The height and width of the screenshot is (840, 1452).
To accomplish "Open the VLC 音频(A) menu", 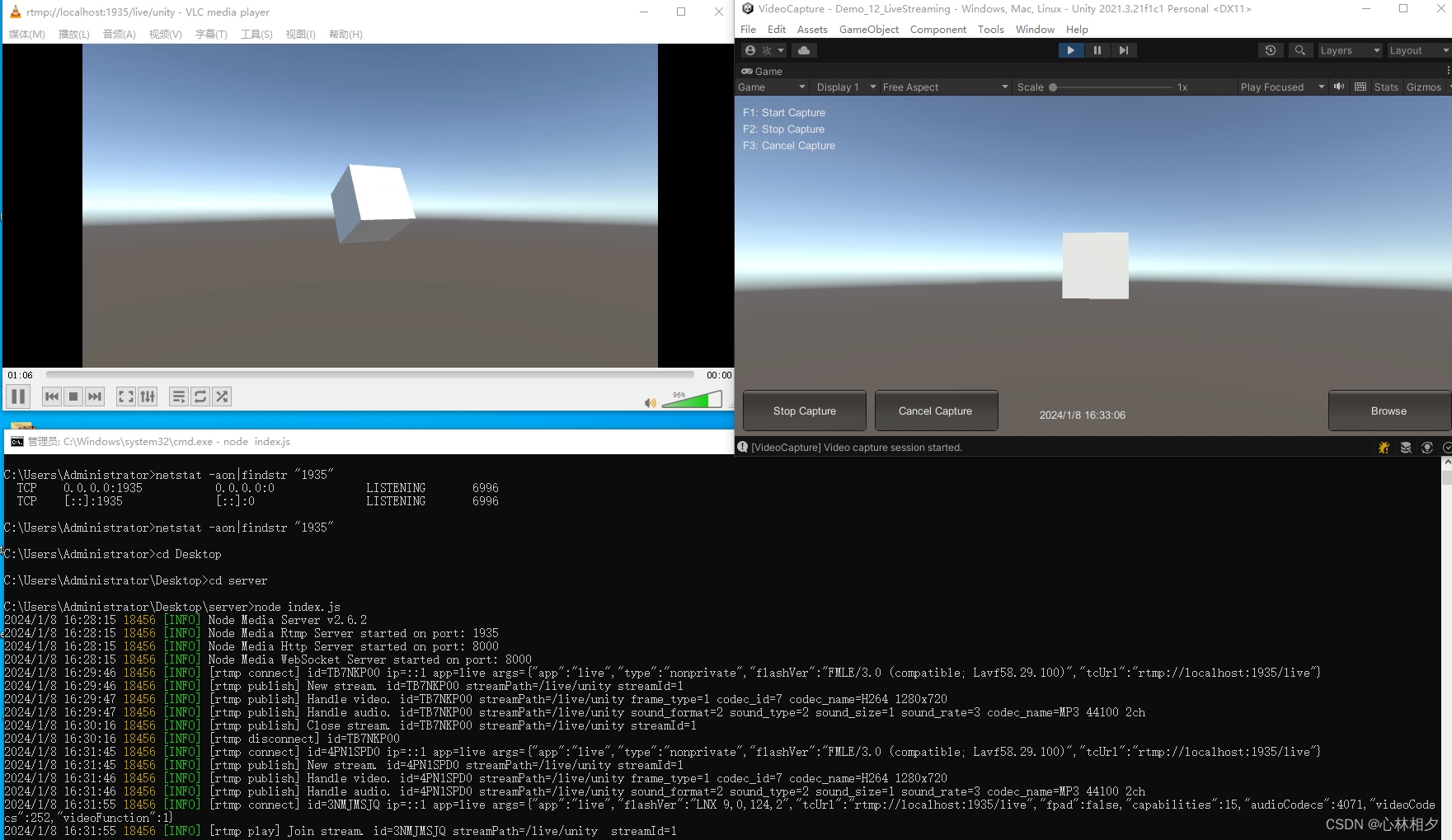I will 120,34.
